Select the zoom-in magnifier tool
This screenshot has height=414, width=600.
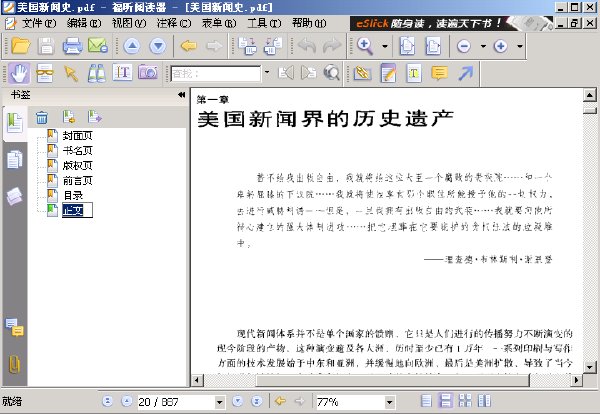click(365, 46)
